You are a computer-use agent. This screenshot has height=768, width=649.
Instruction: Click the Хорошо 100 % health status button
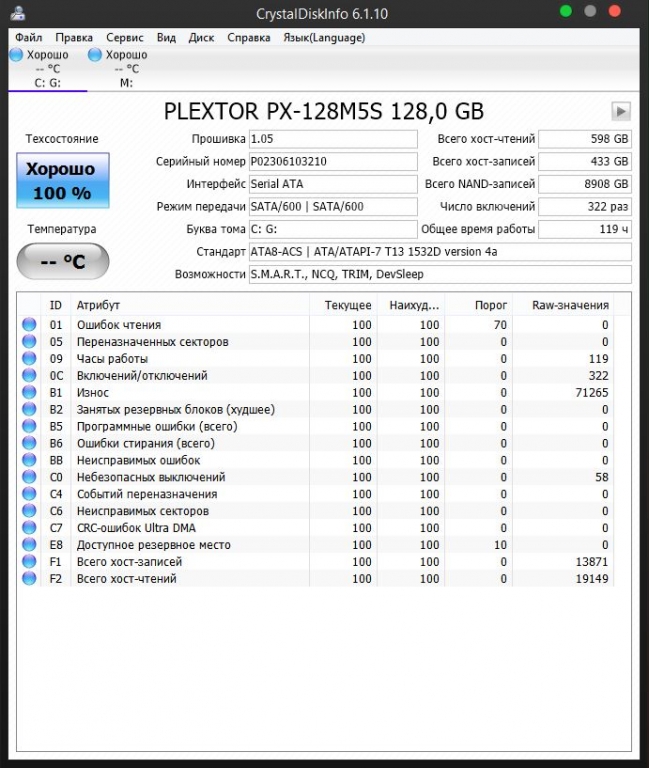tap(63, 181)
